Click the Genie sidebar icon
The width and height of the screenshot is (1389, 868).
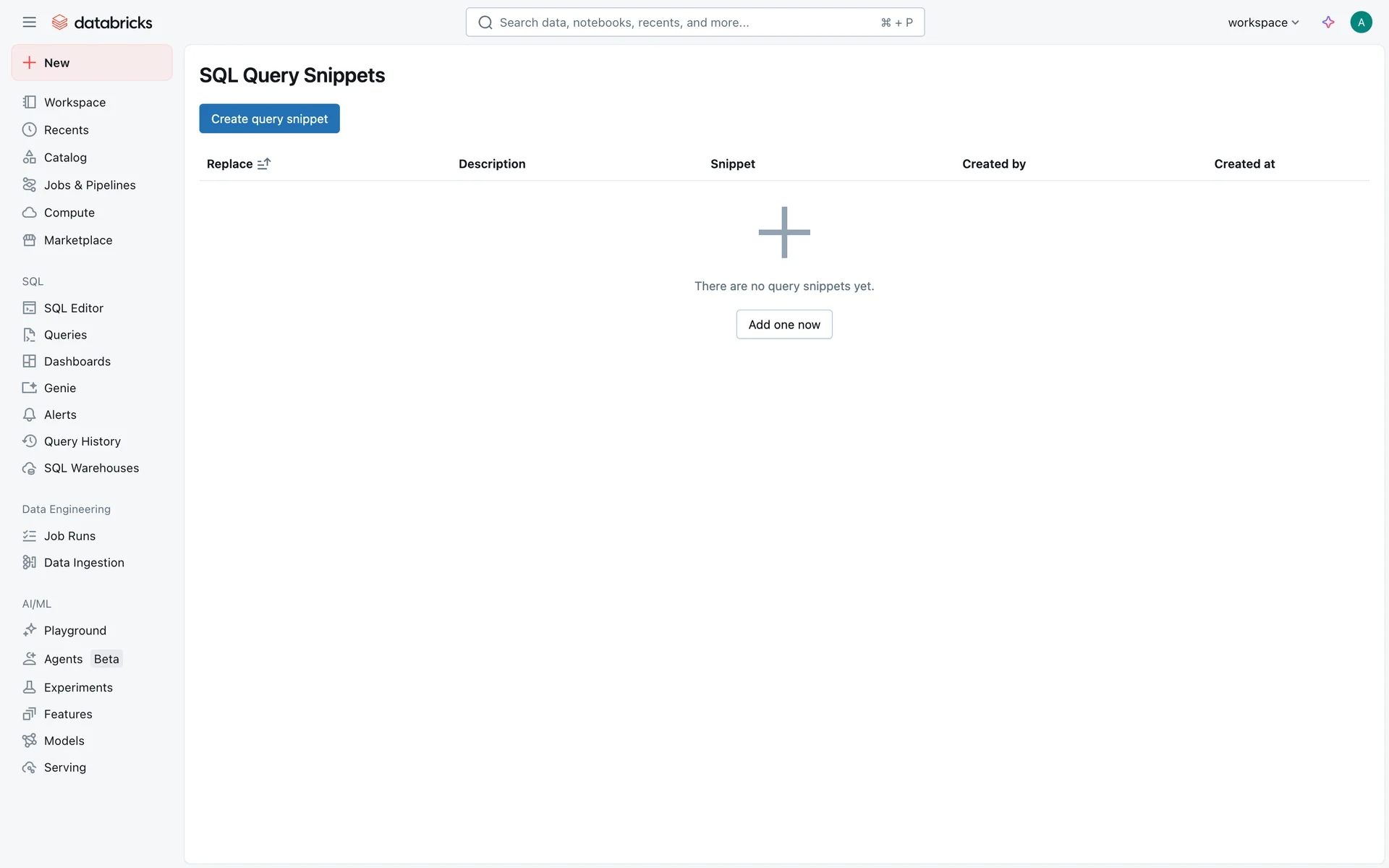29,388
